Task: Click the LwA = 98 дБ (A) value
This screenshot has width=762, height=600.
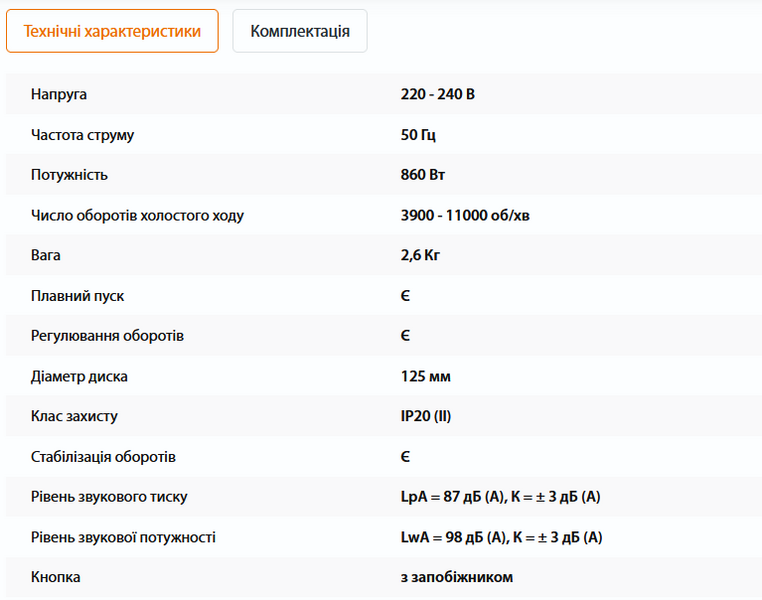Action: [502, 537]
